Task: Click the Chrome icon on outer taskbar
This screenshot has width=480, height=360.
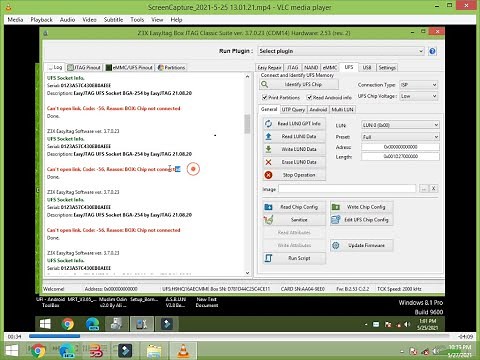Action: point(38,351)
